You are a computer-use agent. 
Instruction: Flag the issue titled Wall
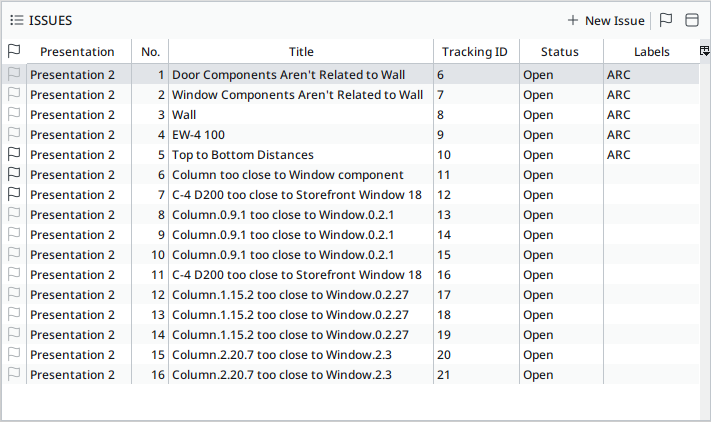(14, 115)
